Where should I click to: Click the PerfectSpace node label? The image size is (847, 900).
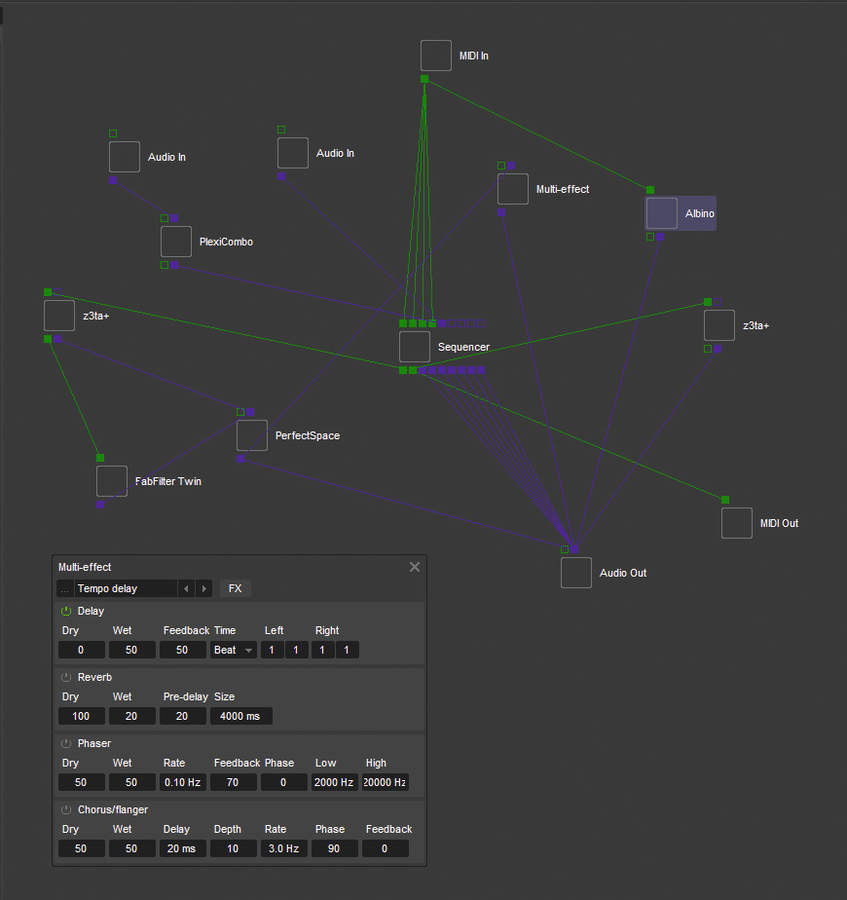click(308, 436)
